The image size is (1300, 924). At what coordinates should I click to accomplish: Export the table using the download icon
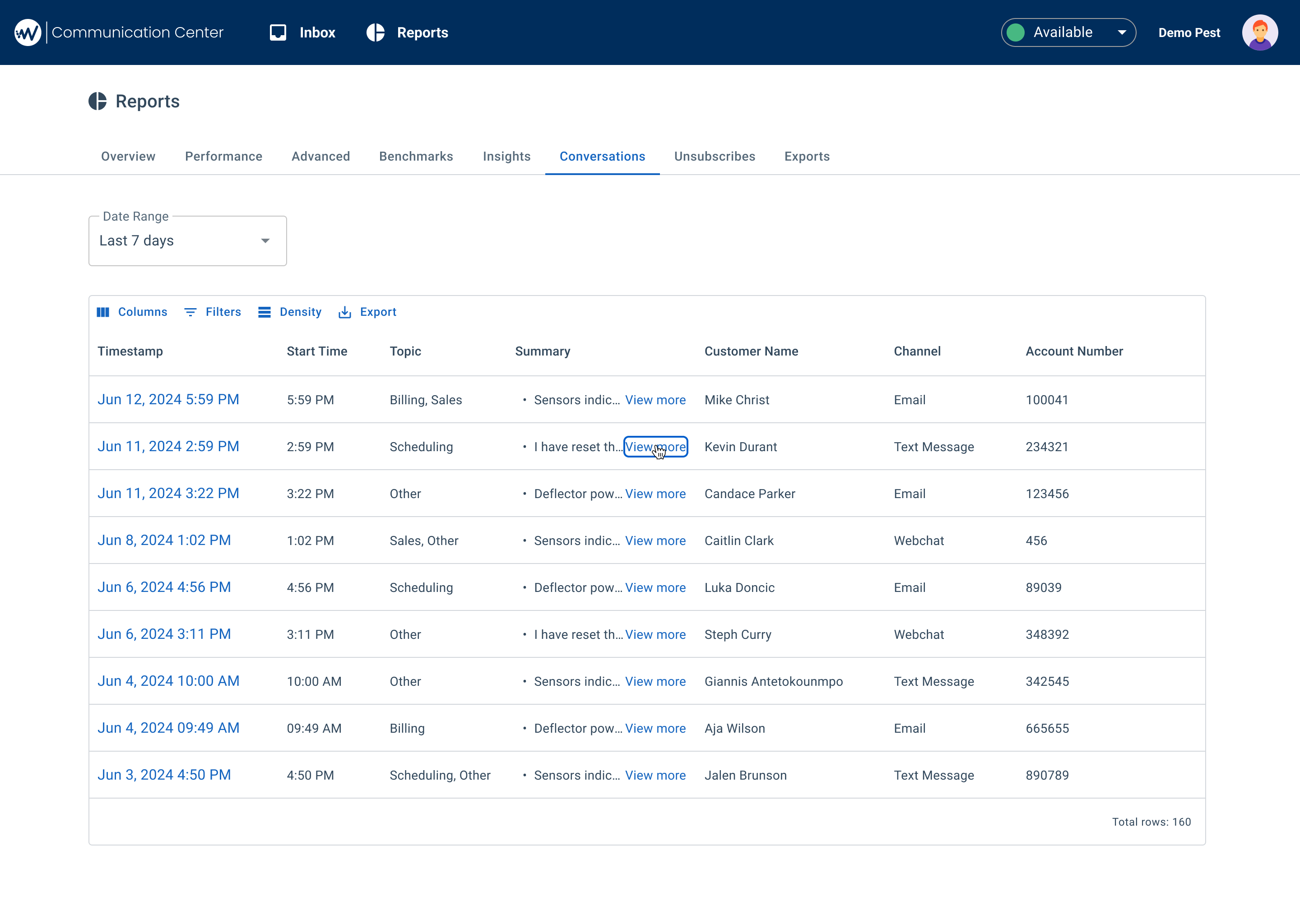pos(345,312)
